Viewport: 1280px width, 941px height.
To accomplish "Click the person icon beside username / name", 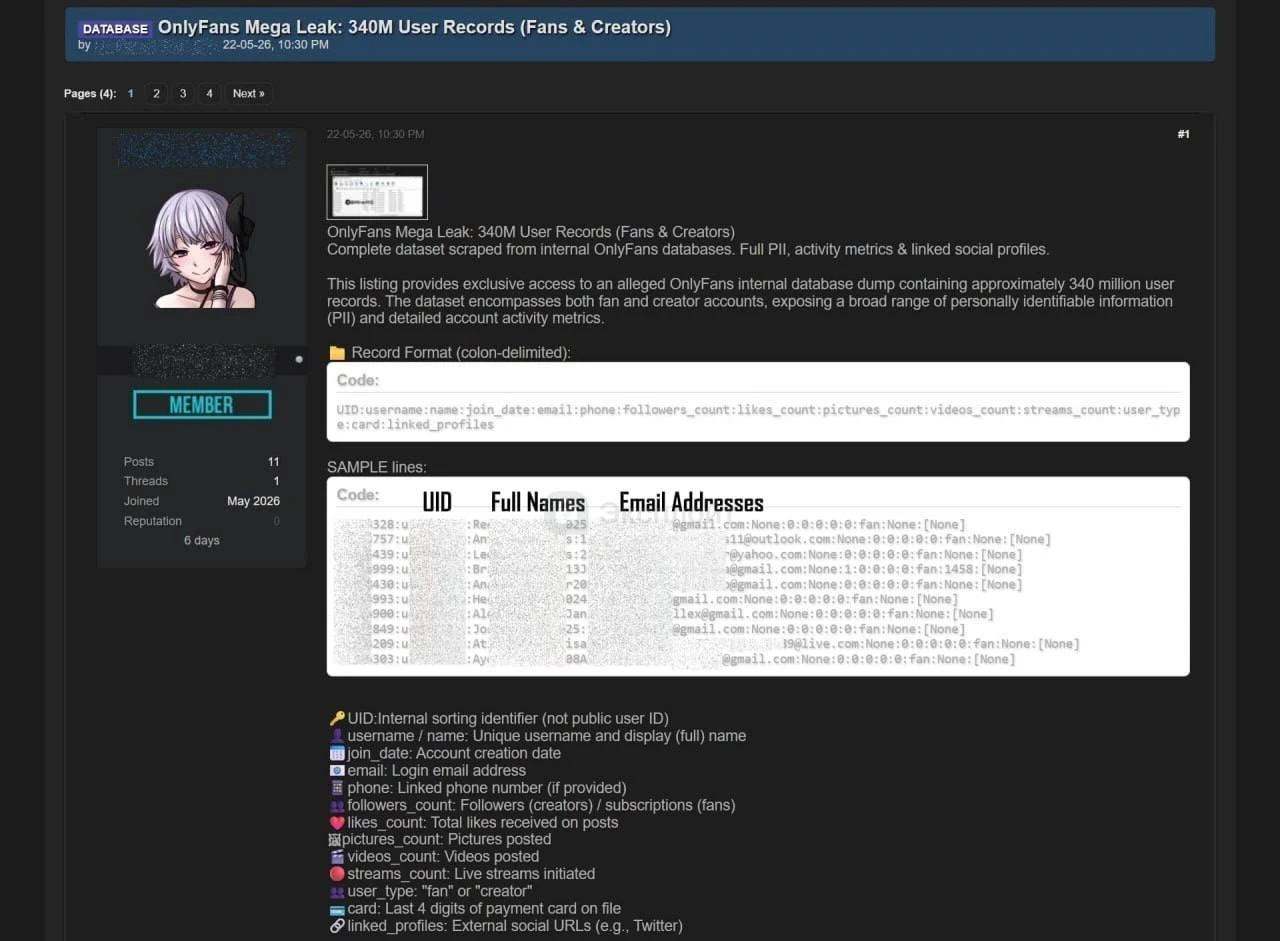I will point(337,736).
